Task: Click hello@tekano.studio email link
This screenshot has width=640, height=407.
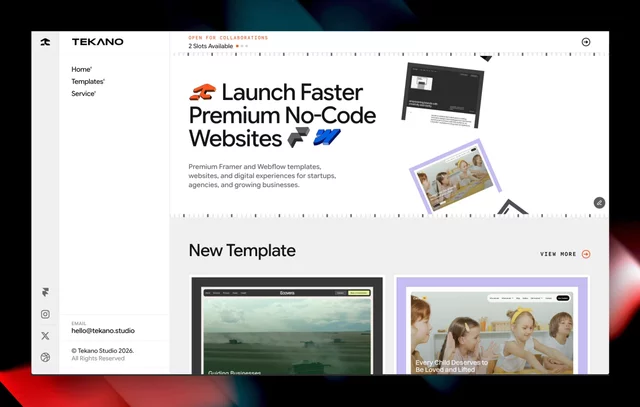Action: [103, 331]
